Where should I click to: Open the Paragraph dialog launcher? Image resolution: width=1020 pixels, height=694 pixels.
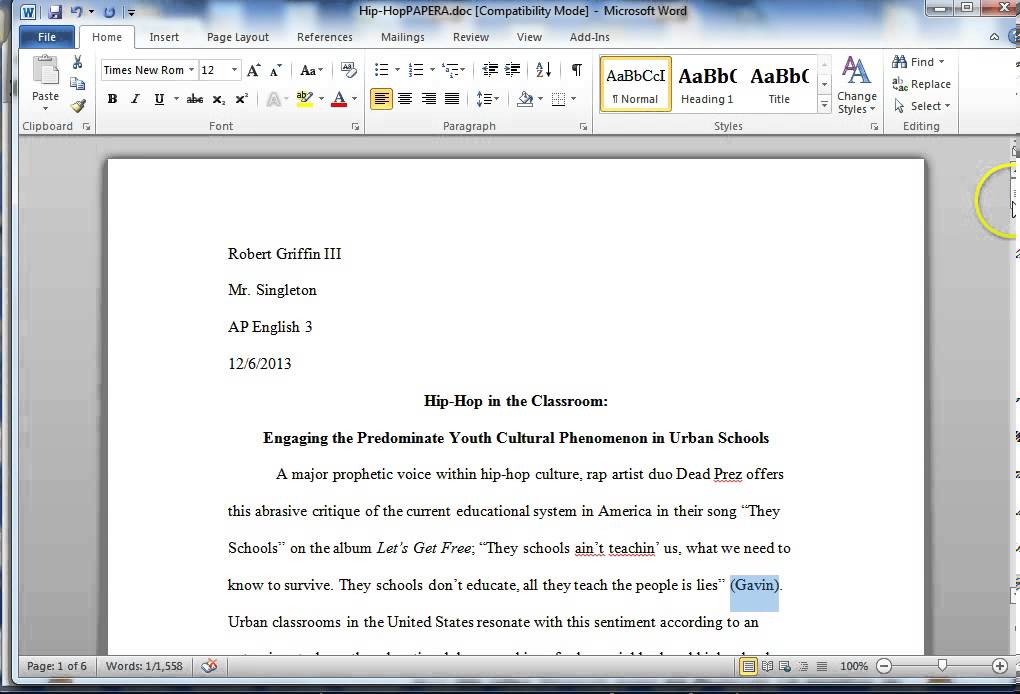584,126
